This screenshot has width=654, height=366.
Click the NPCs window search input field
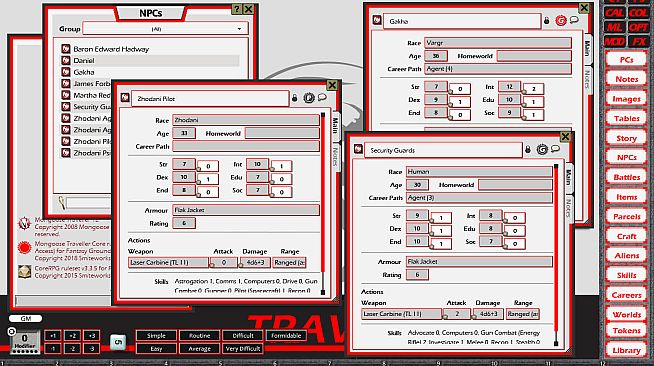(x=88, y=203)
